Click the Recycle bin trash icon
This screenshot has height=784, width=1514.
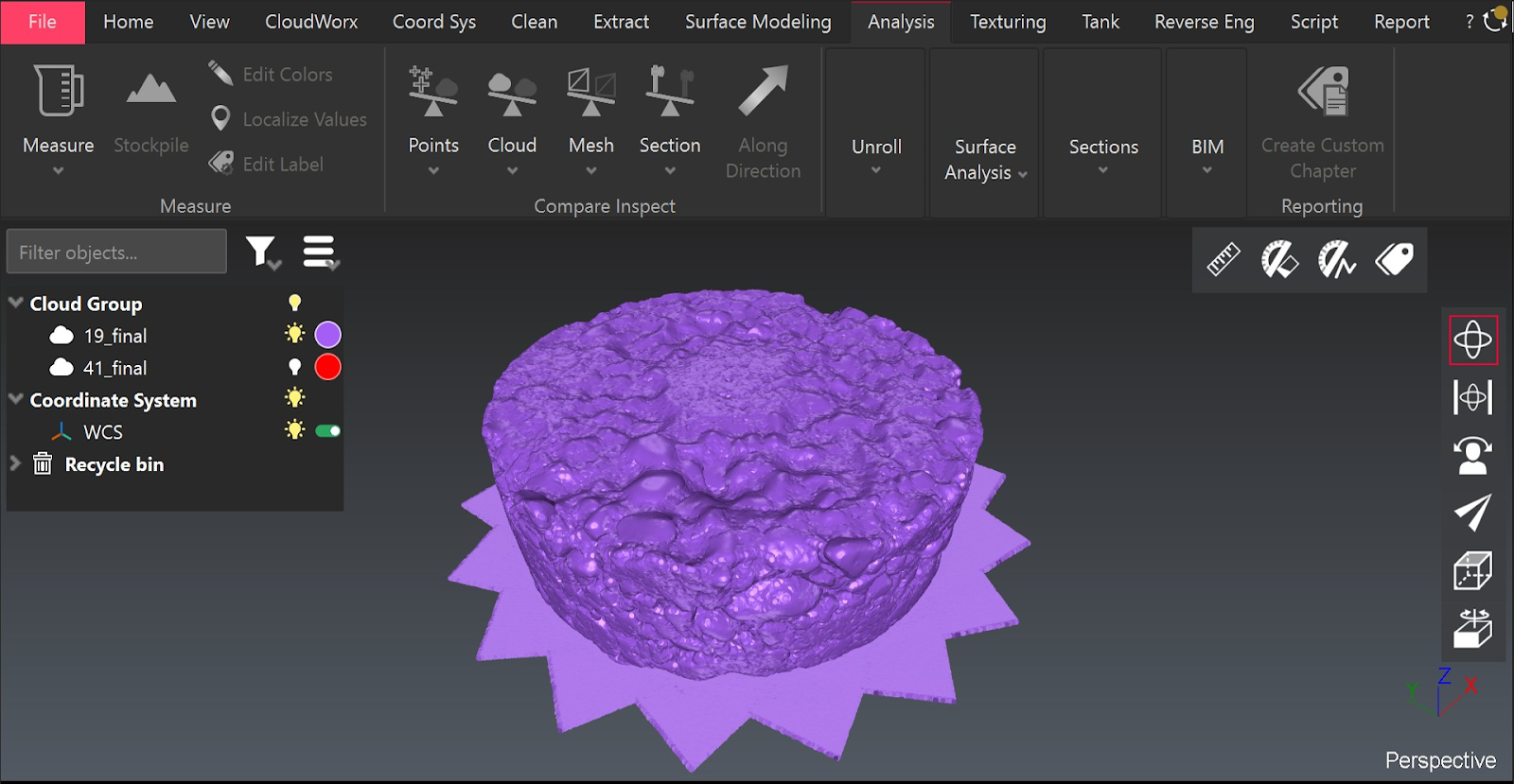[x=43, y=463]
